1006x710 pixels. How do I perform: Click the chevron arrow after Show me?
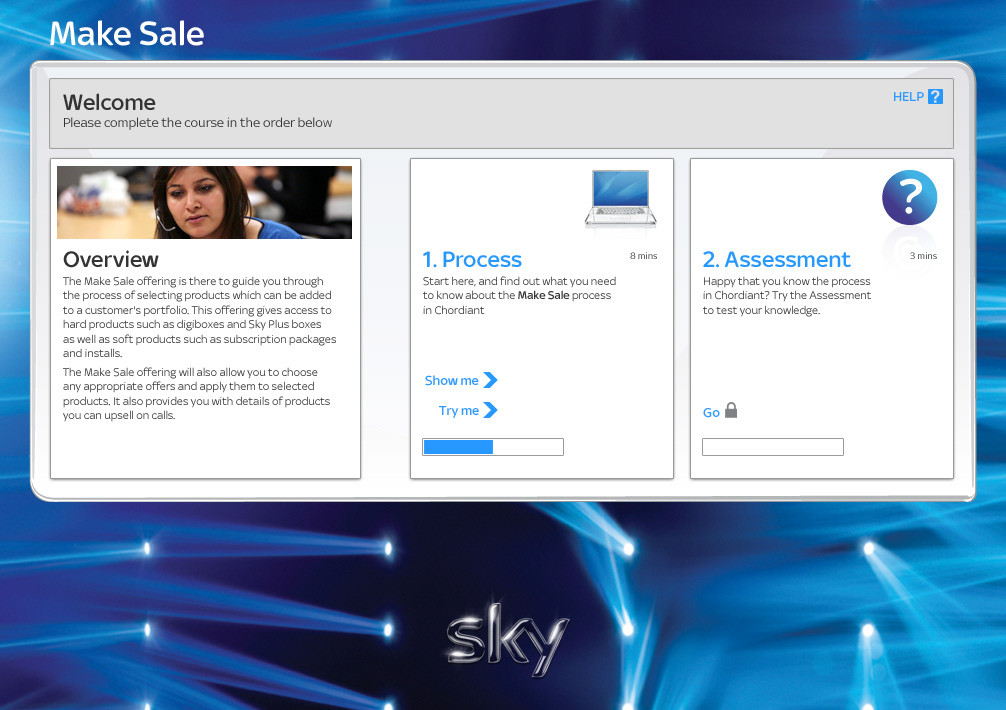(491, 380)
